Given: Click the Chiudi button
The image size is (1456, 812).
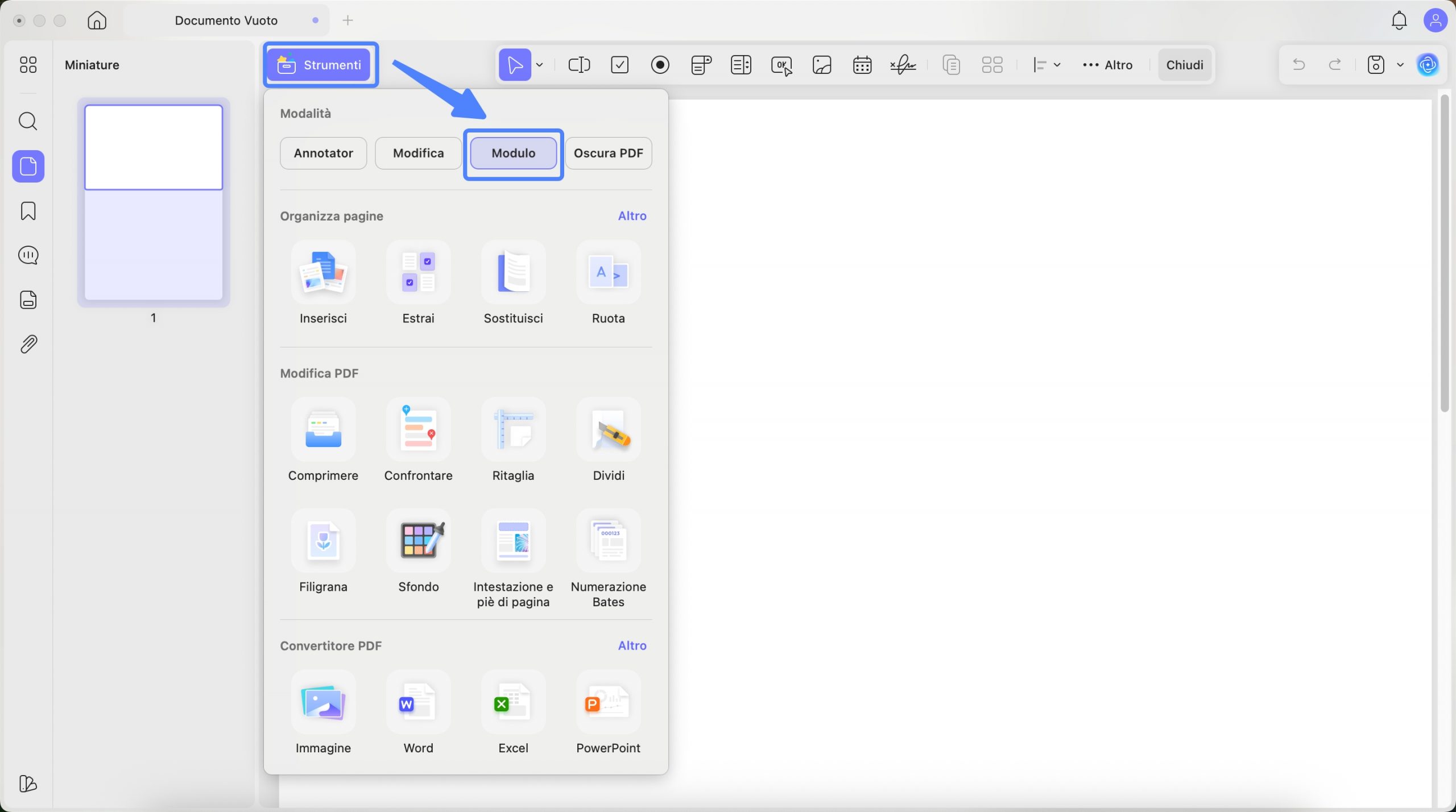Looking at the screenshot, I should 1184,65.
